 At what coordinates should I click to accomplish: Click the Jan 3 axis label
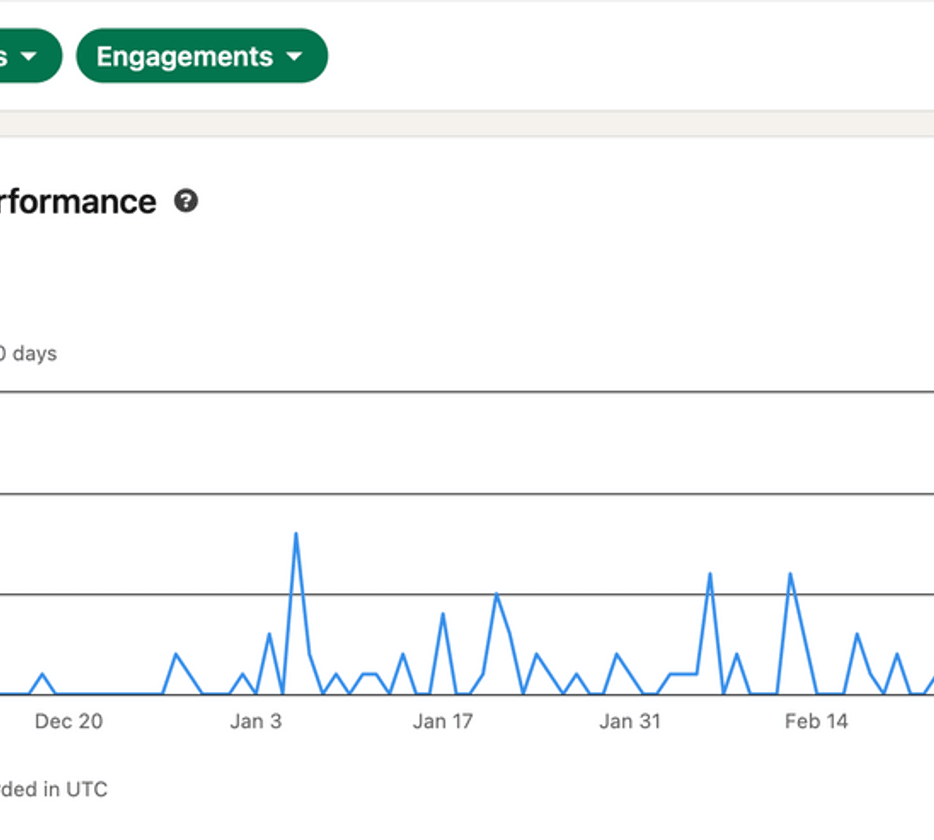coord(256,721)
